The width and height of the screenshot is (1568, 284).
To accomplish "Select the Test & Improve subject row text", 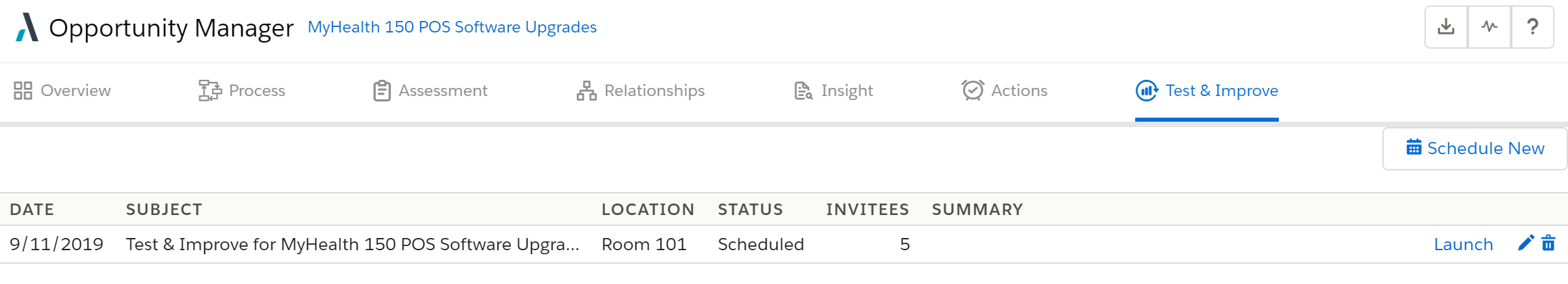I will tap(353, 244).
